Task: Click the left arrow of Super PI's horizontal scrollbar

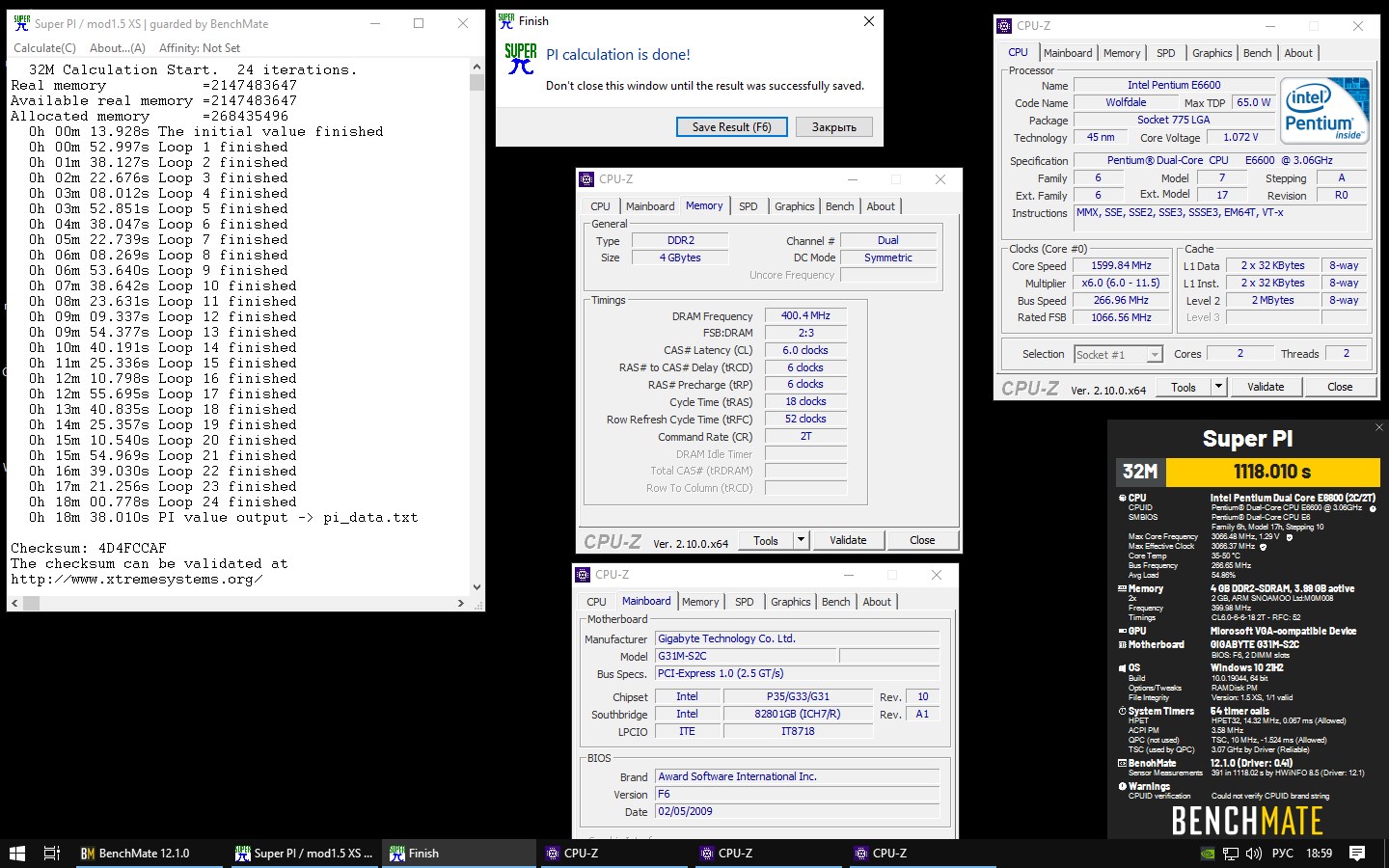Action: (14, 603)
